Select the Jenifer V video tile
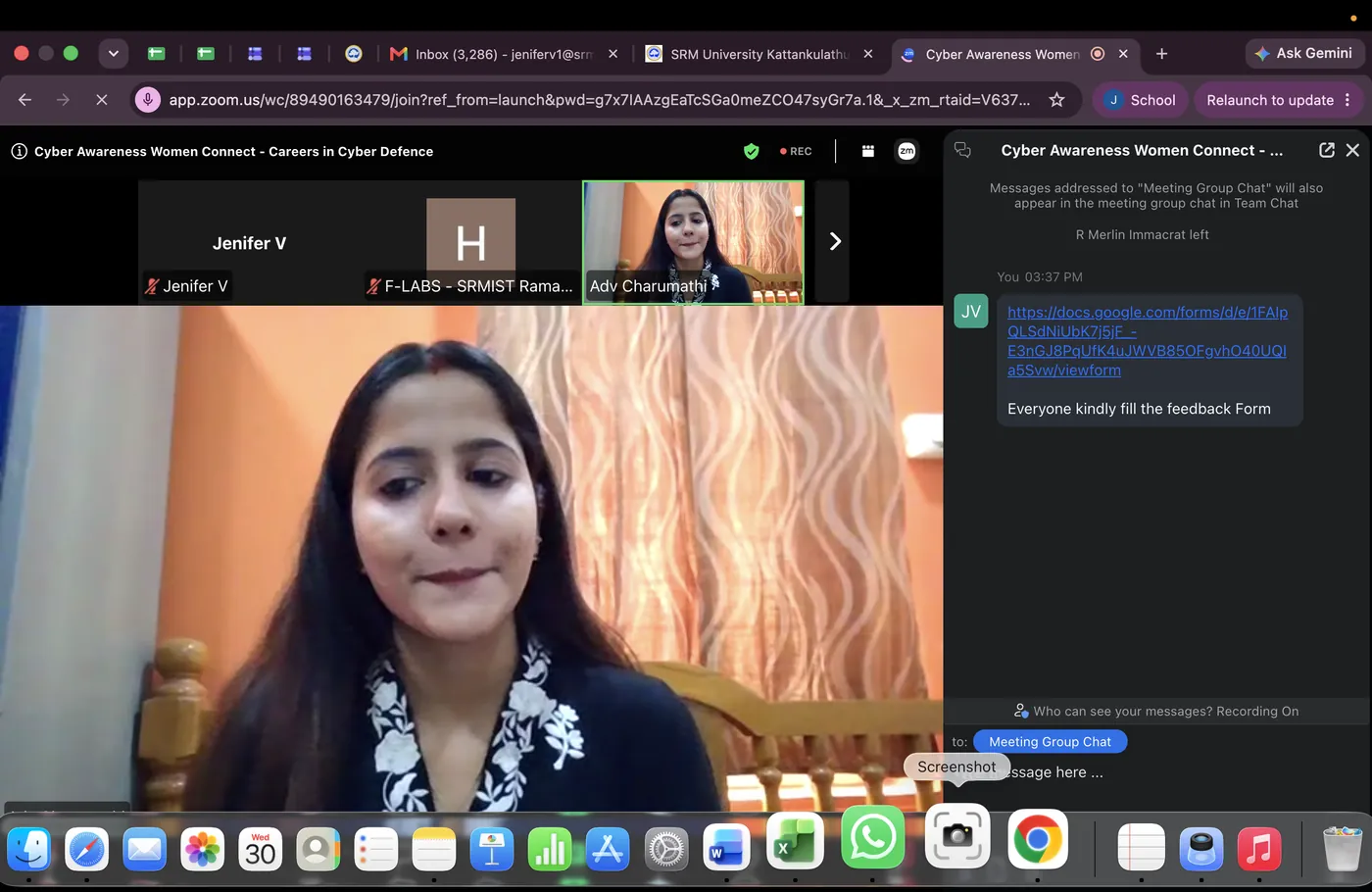 click(x=249, y=242)
